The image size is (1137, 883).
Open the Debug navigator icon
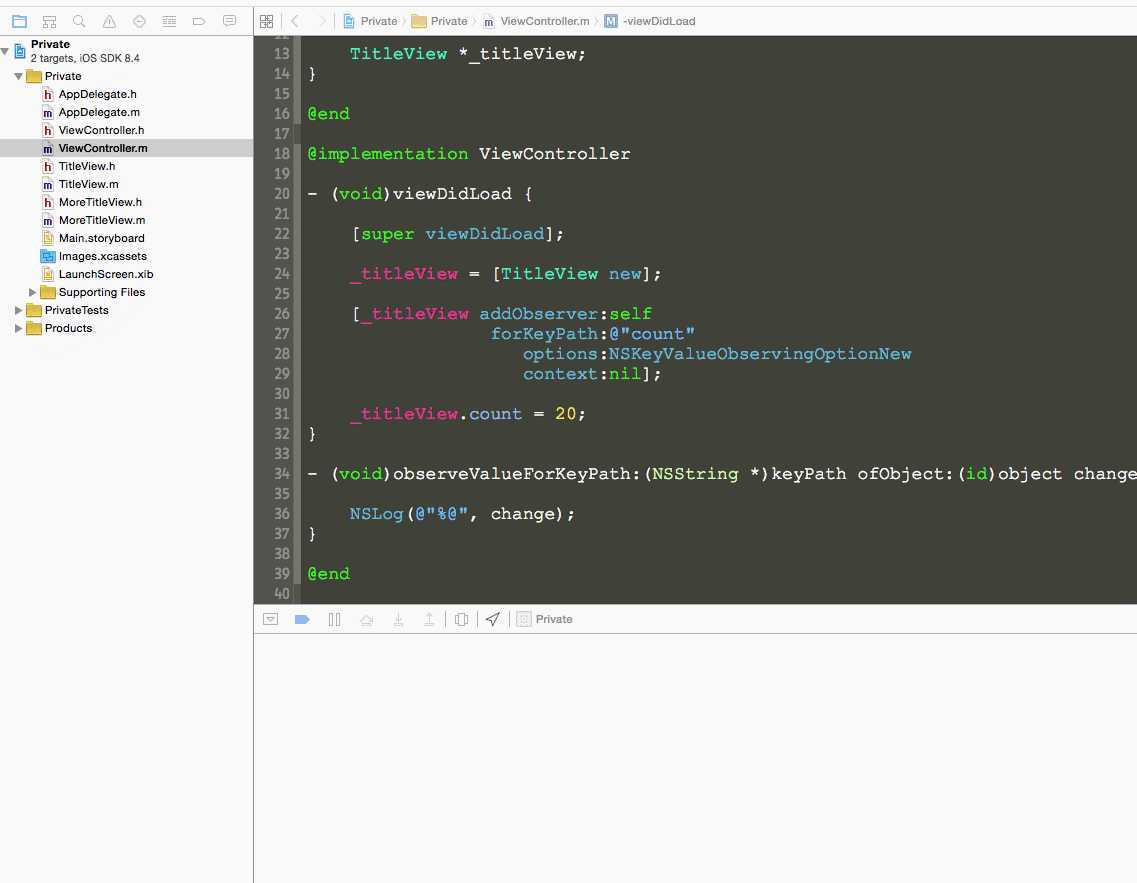[x=169, y=21]
